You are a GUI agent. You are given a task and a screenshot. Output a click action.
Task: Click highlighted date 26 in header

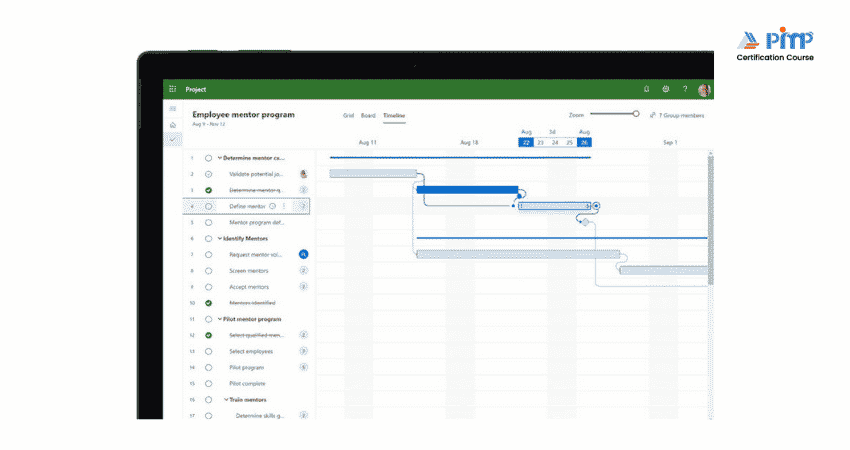[584, 143]
